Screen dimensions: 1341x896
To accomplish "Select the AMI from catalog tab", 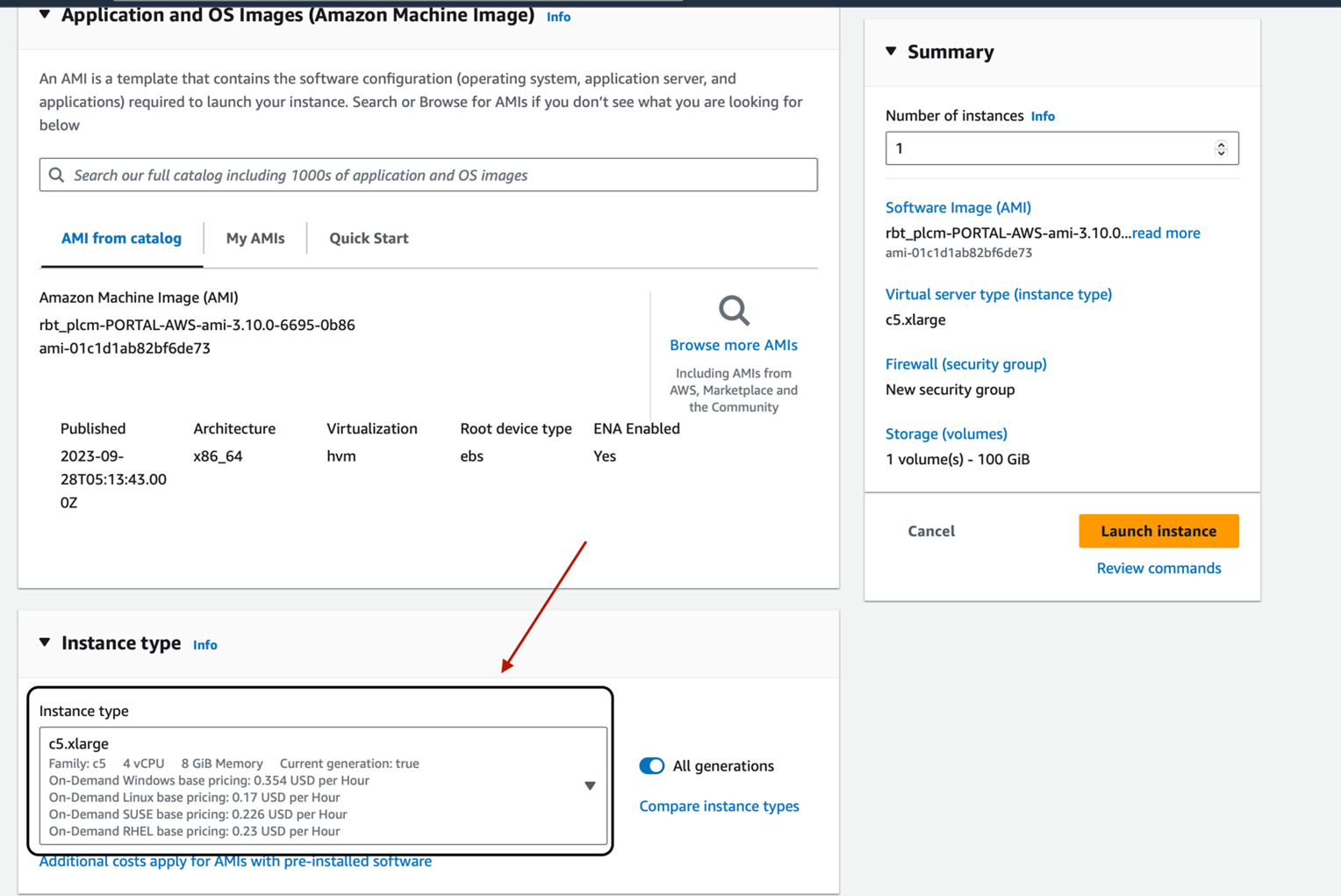I will pos(121,238).
